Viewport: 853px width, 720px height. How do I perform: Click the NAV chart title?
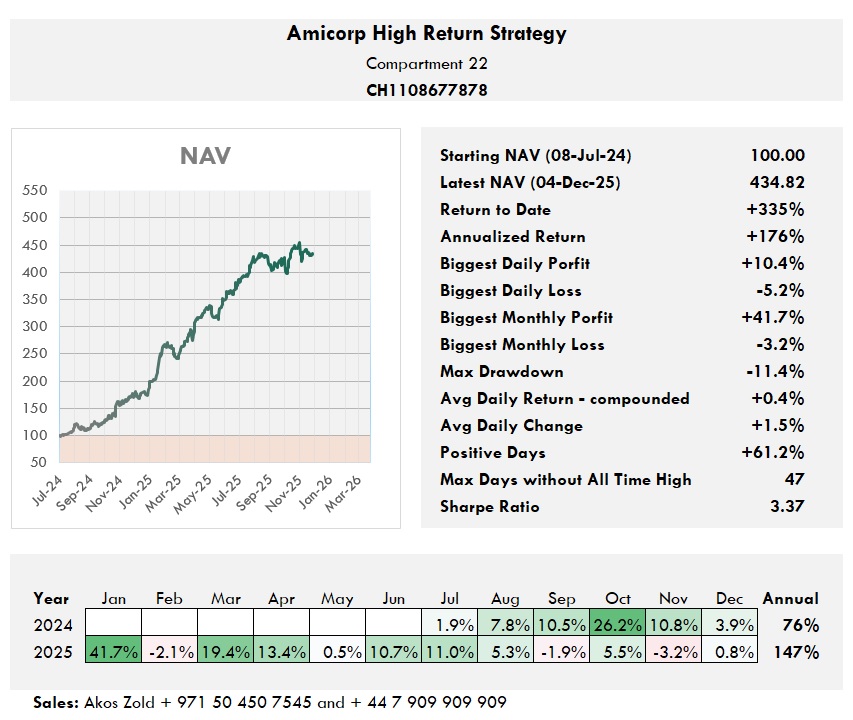tap(205, 156)
